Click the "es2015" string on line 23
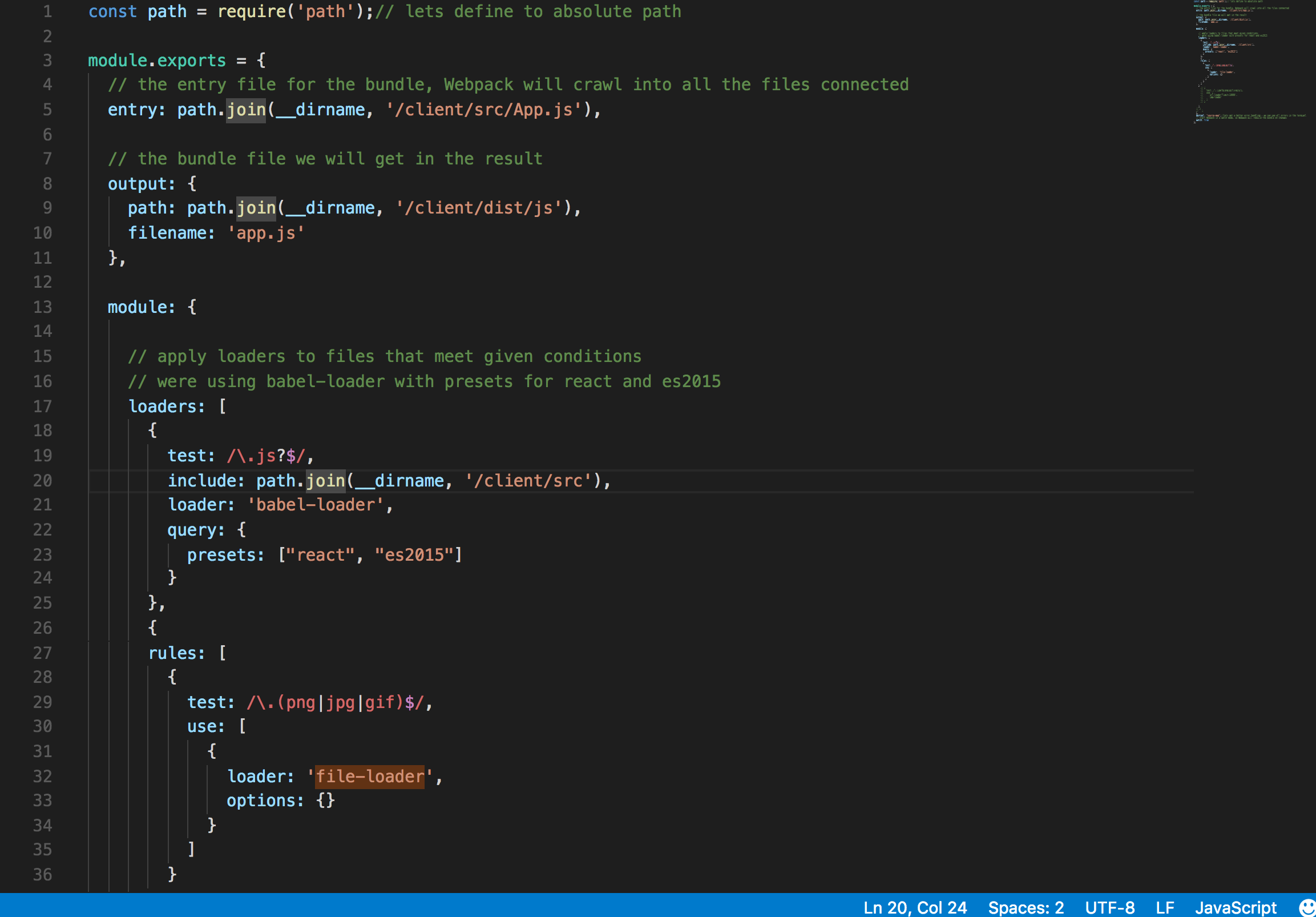1316x917 pixels. [x=414, y=555]
